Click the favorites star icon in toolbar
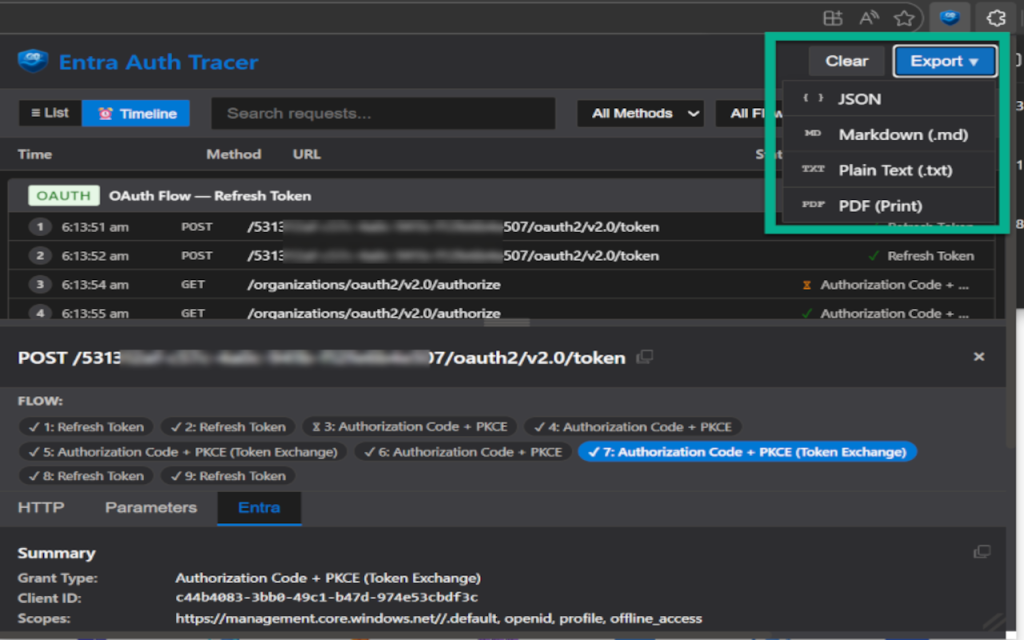Image resolution: width=1024 pixels, height=640 pixels. click(x=904, y=18)
